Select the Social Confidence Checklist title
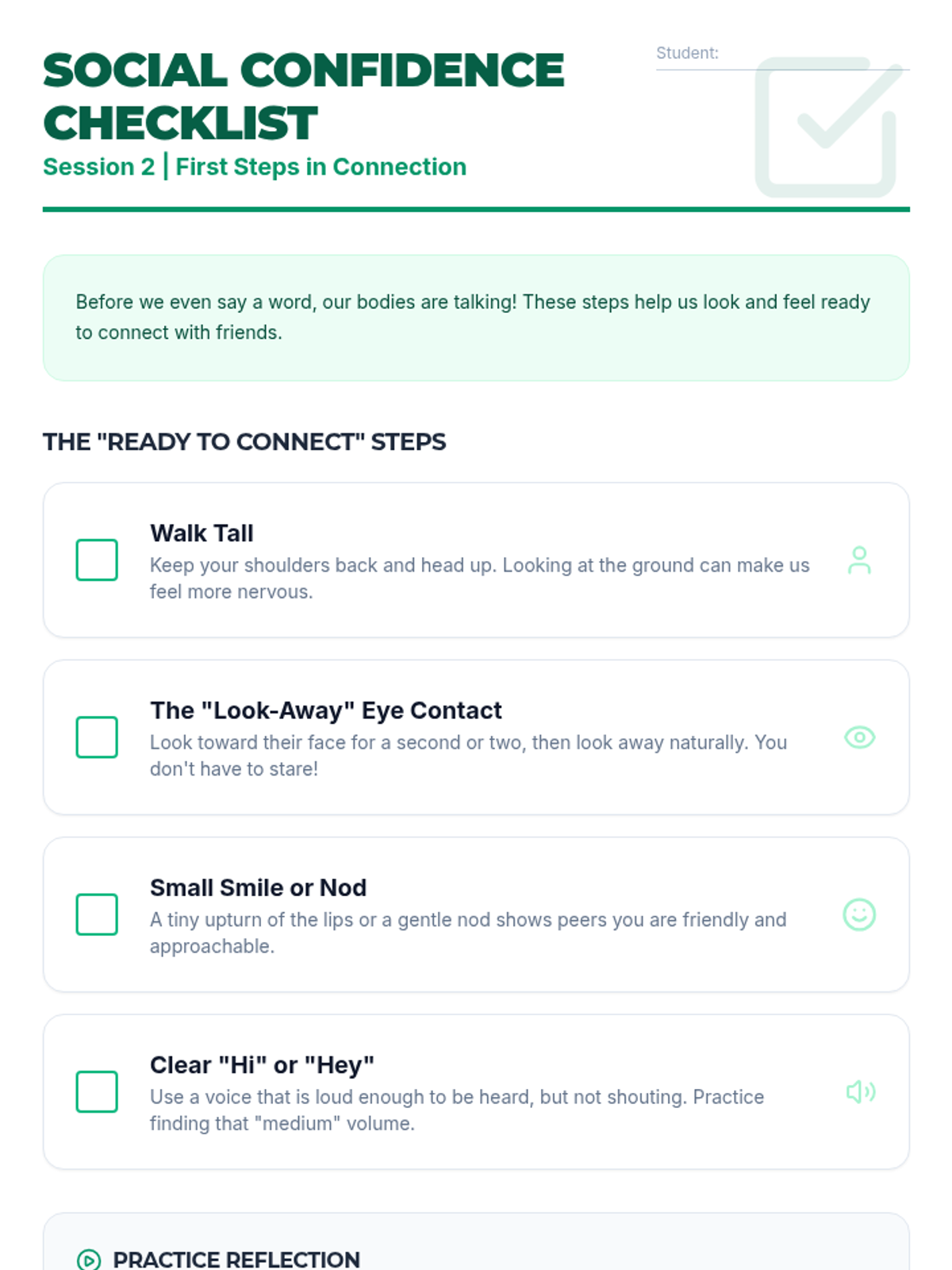 pos(303,96)
